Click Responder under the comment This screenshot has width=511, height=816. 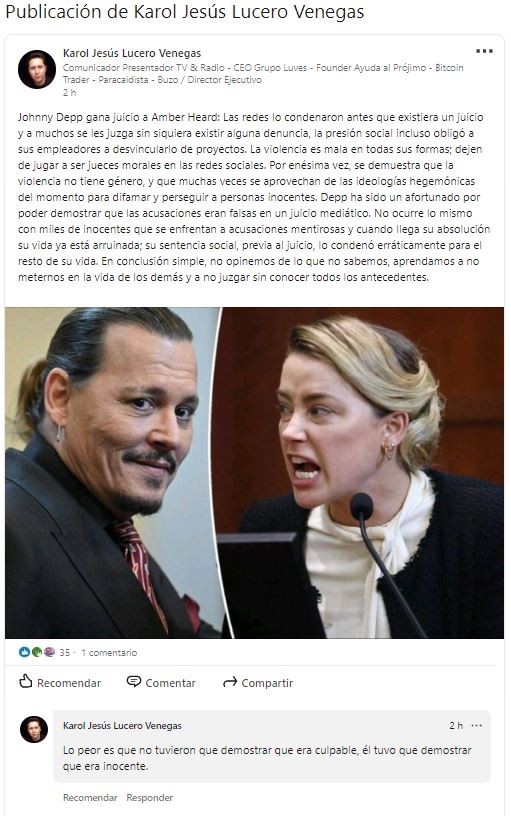[x=149, y=797]
